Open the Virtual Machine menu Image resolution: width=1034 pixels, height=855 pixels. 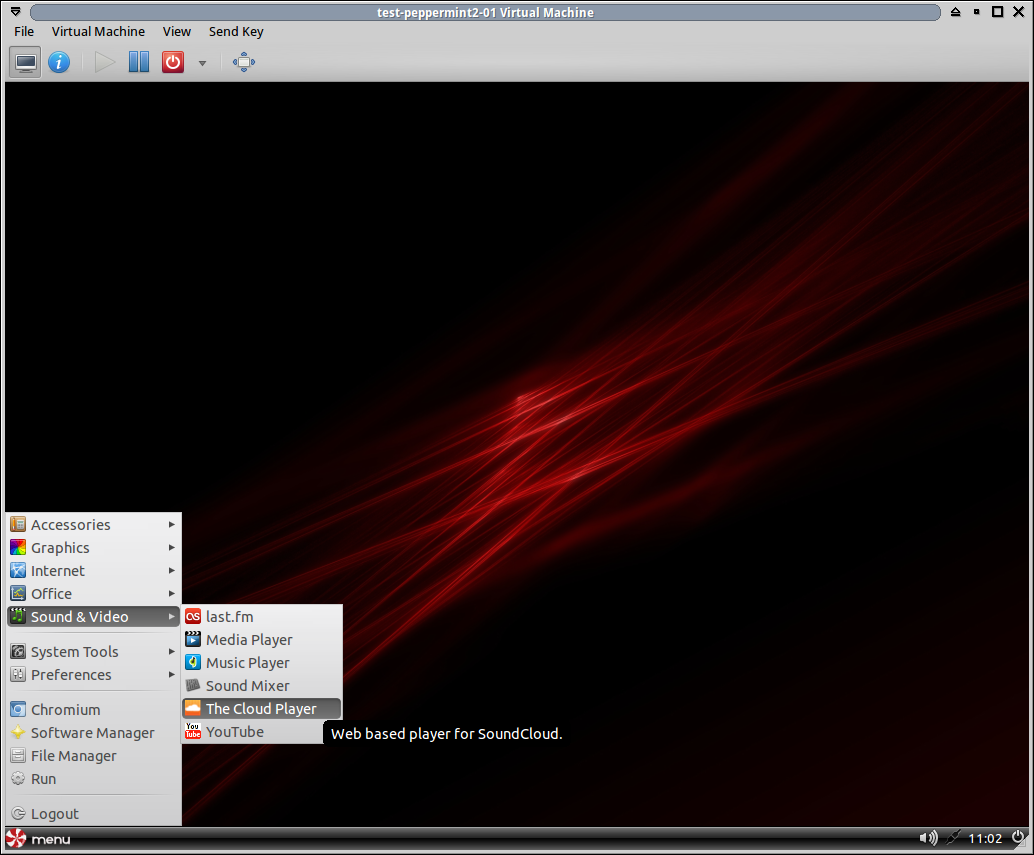98,32
